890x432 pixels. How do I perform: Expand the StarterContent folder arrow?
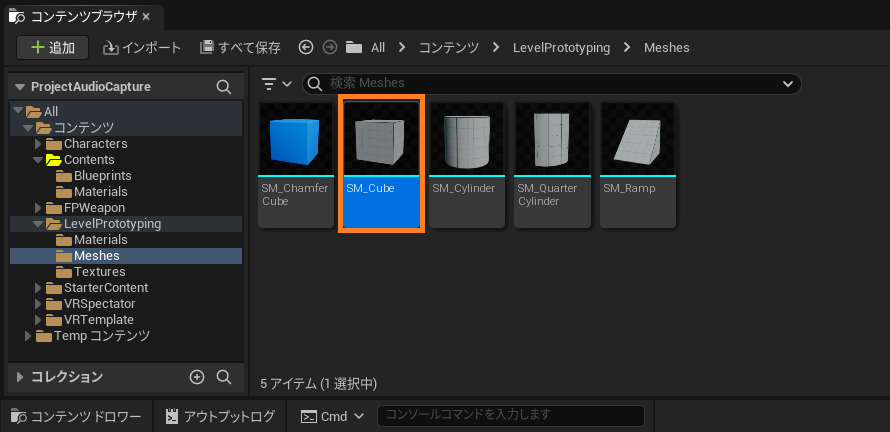[x=38, y=288]
